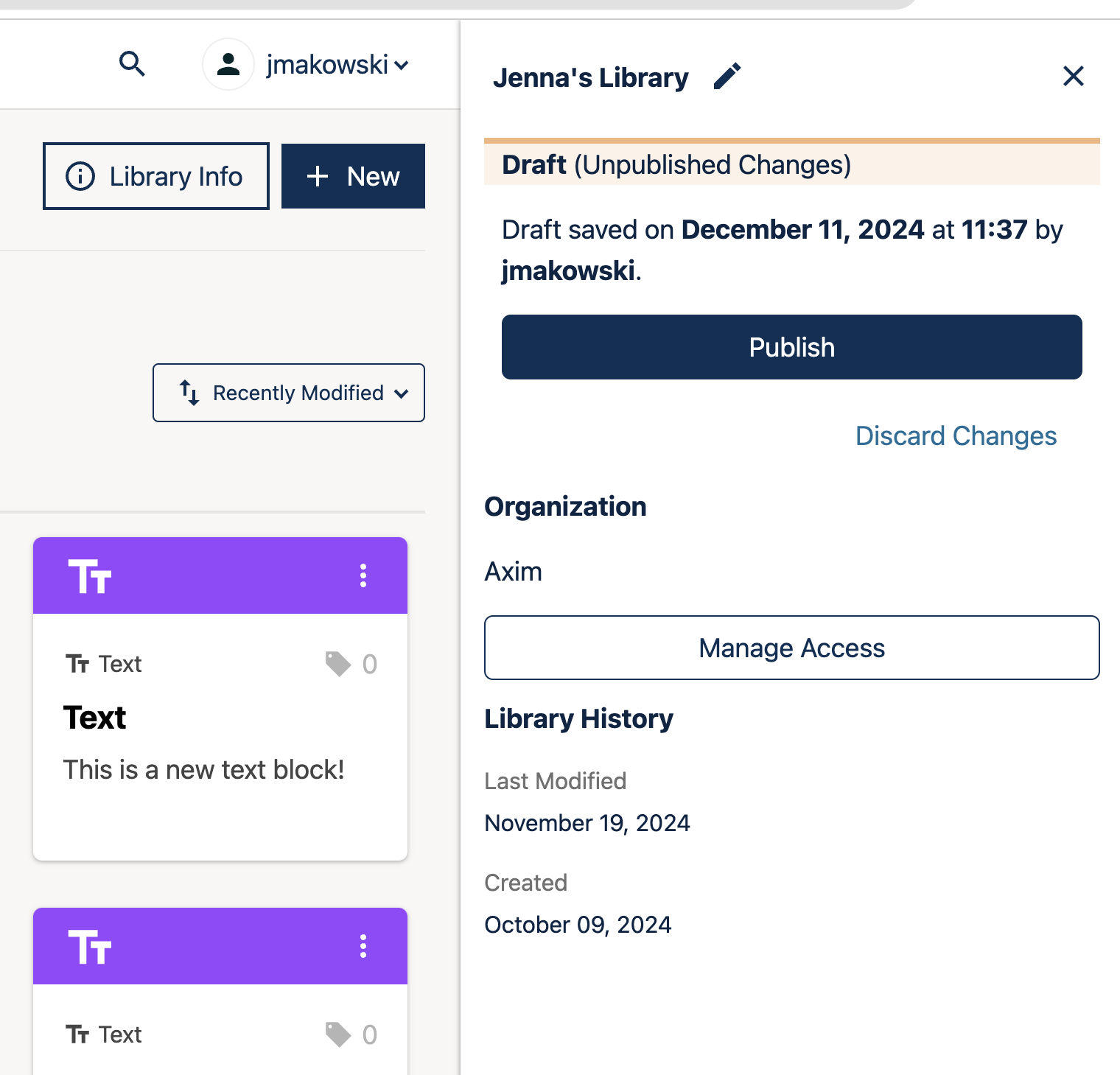Image resolution: width=1120 pixels, height=1075 pixels.
Task: Click the tag icon on the second text card
Action: click(x=338, y=1034)
